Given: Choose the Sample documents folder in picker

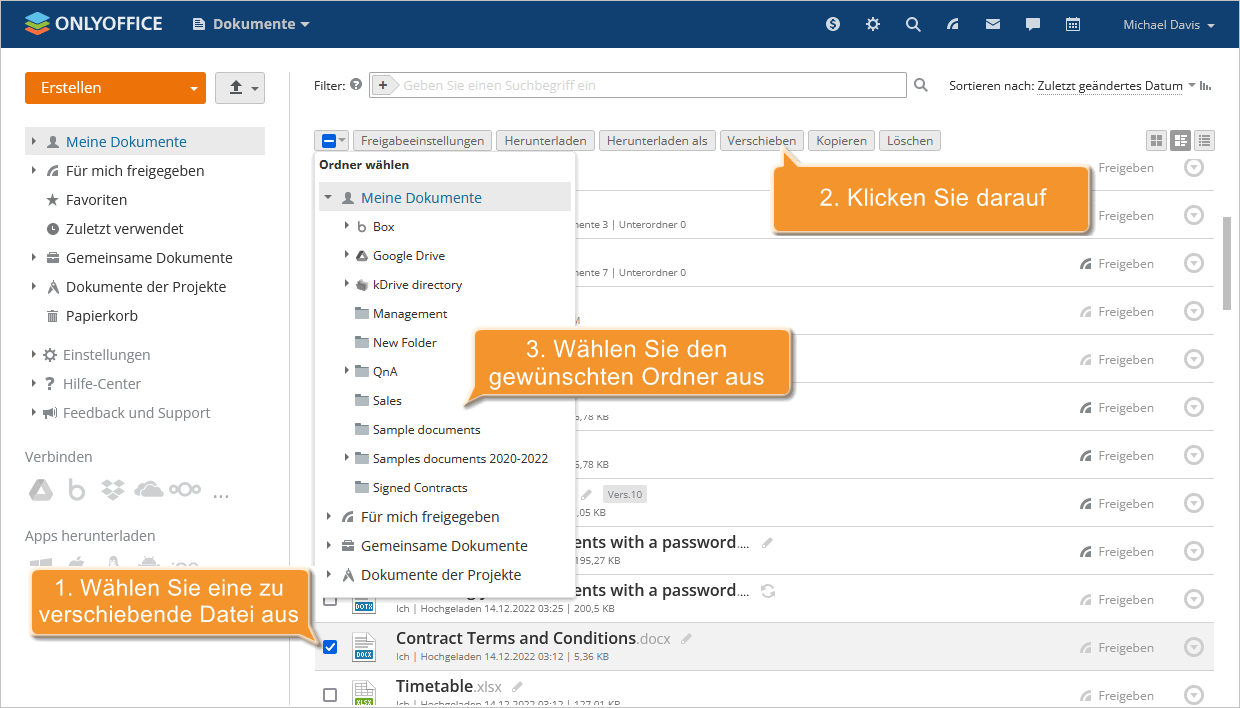Looking at the screenshot, I should coord(427,430).
